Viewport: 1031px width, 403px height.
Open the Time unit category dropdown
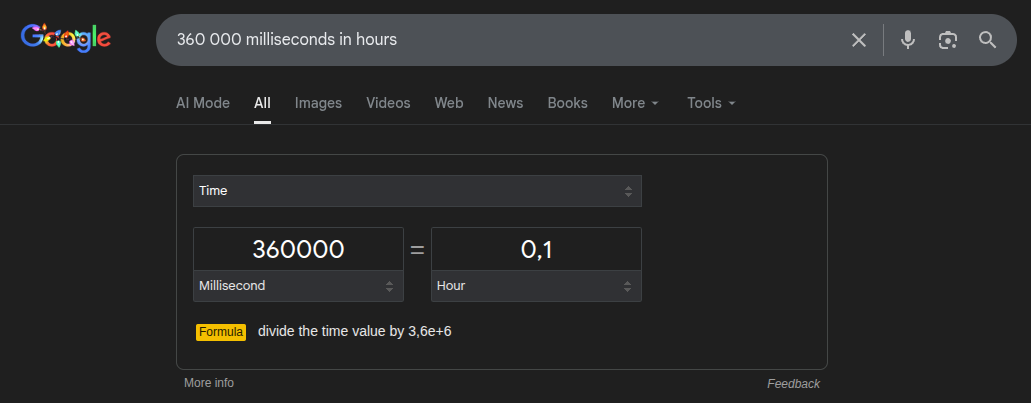(417, 191)
